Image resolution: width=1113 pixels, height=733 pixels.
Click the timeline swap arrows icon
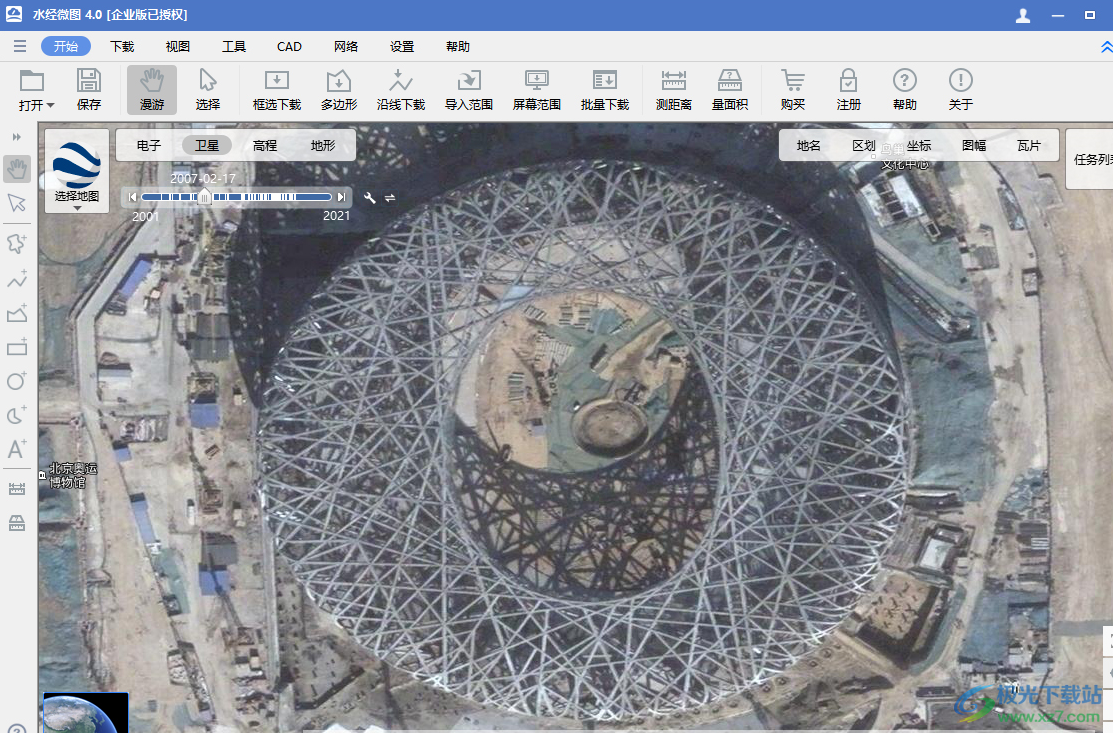click(x=390, y=198)
